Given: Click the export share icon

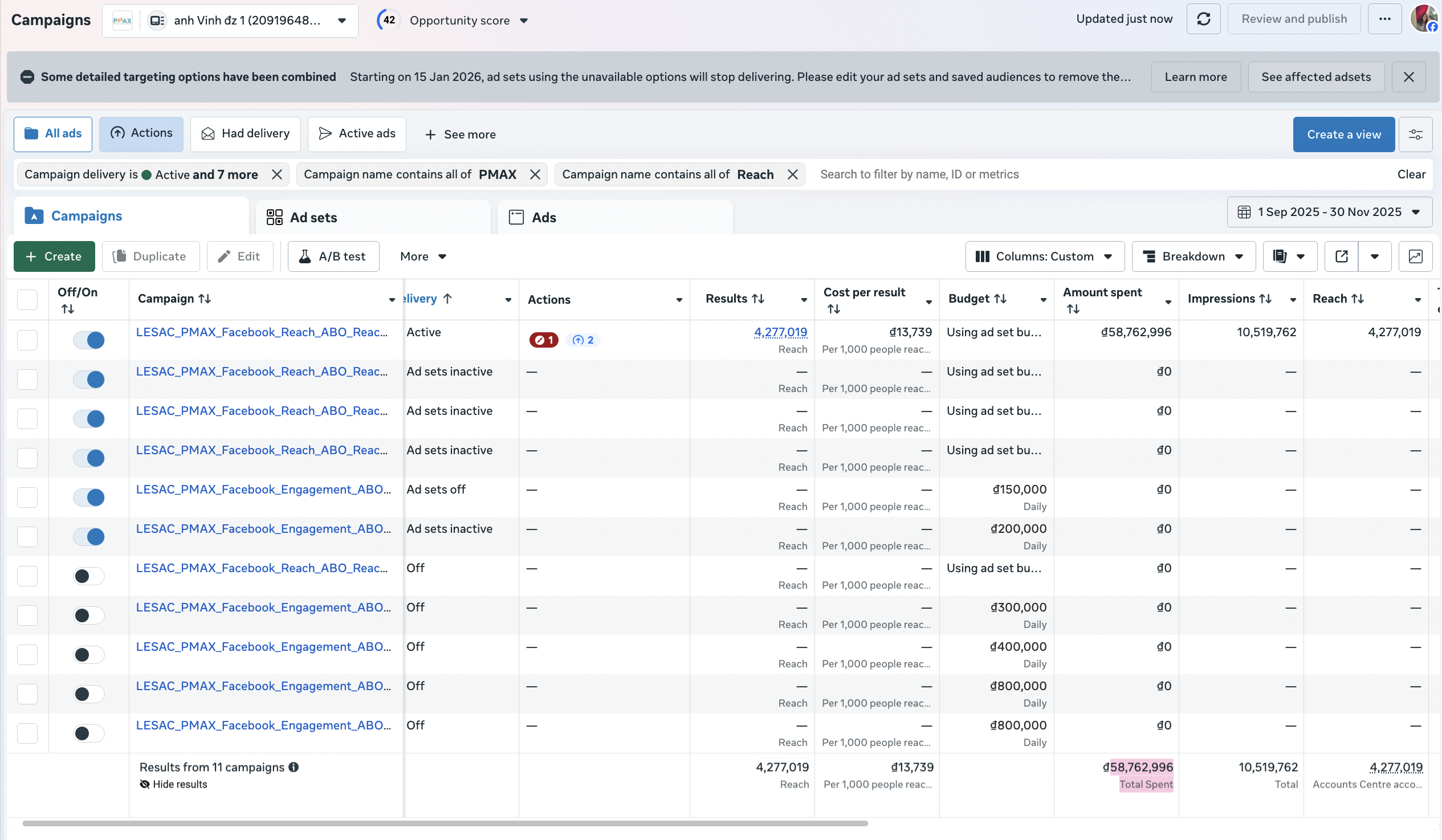Looking at the screenshot, I should click(1341, 256).
